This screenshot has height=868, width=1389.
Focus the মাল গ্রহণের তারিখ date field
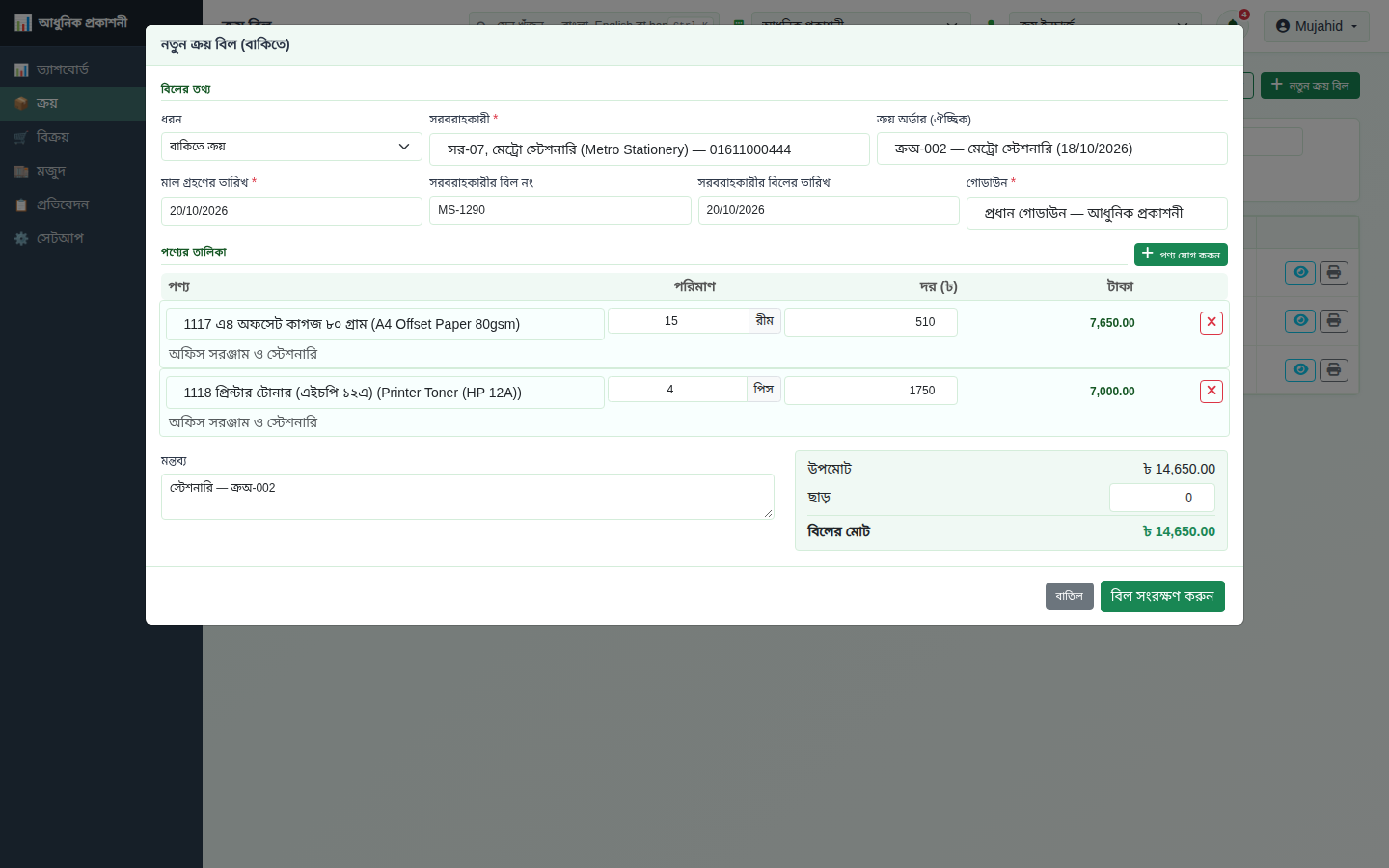(x=291, y=211)
